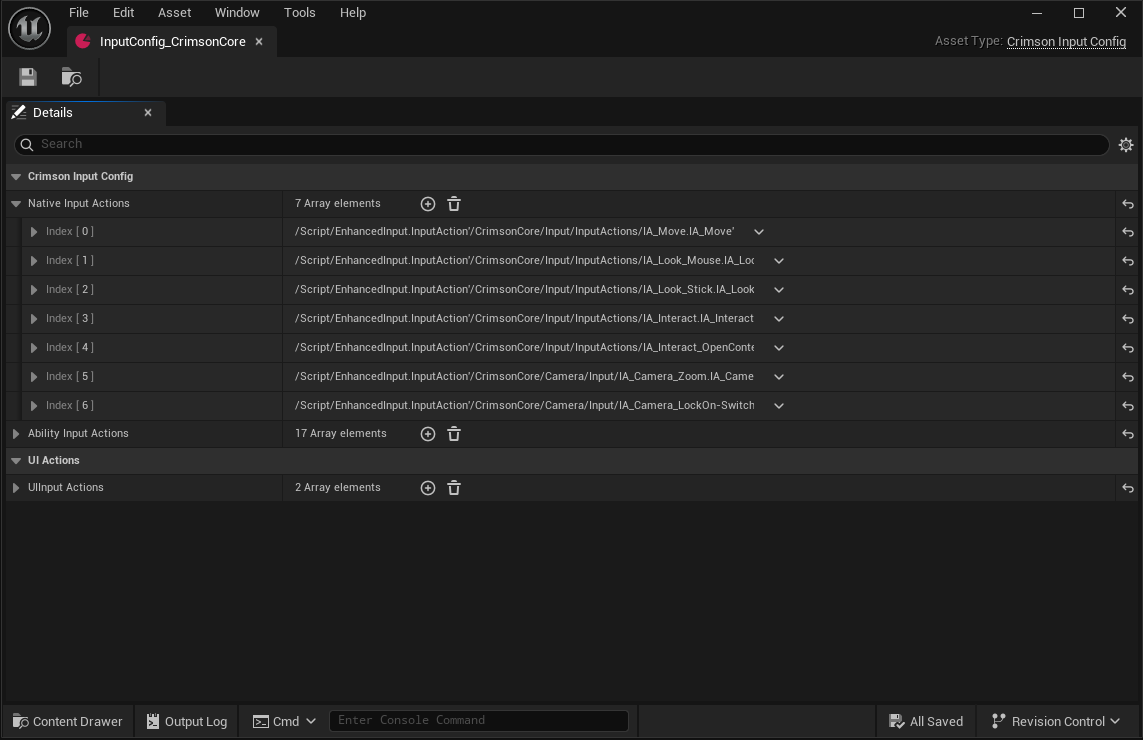The height and width of the screenshot is (740, 1143).
Task: Select the Details tab
Action: pyautogui.click(x=85, y=112)
